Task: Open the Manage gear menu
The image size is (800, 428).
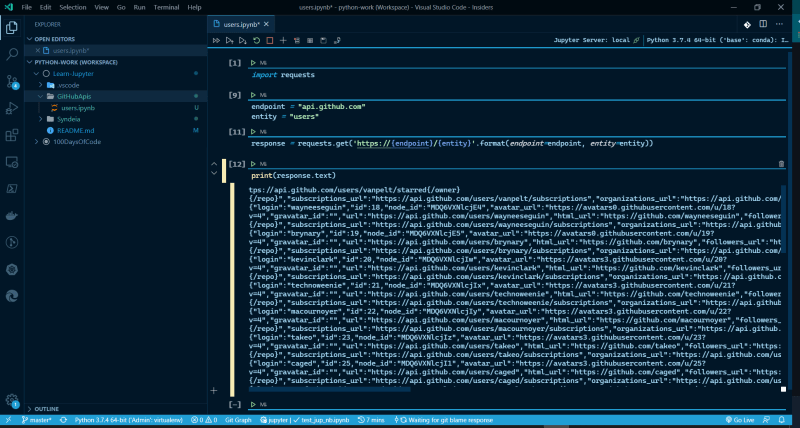Action: pyautogui.click(x=12, y=399)
